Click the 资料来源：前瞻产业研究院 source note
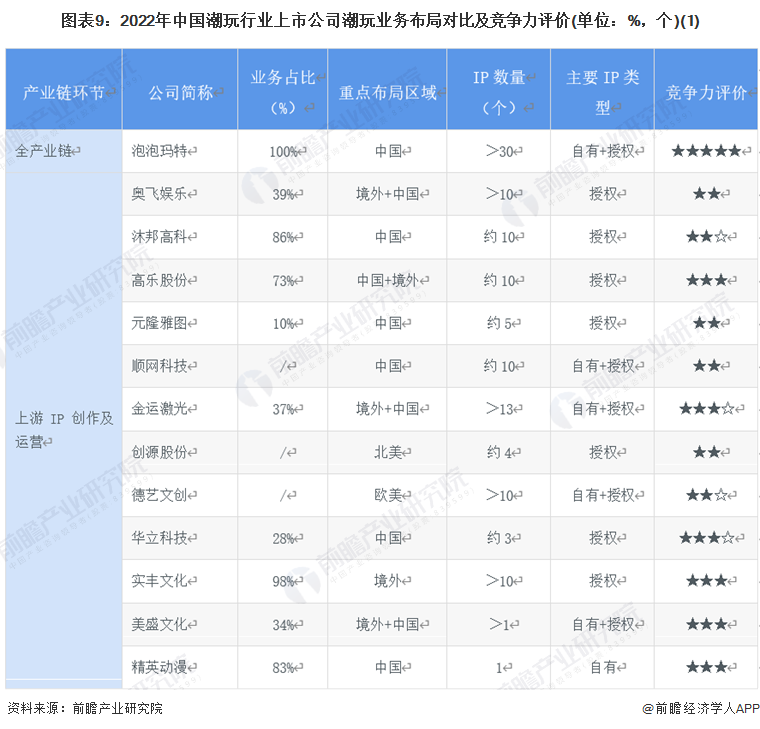Screen dimensions: 760x729 [x=85, y=709]
